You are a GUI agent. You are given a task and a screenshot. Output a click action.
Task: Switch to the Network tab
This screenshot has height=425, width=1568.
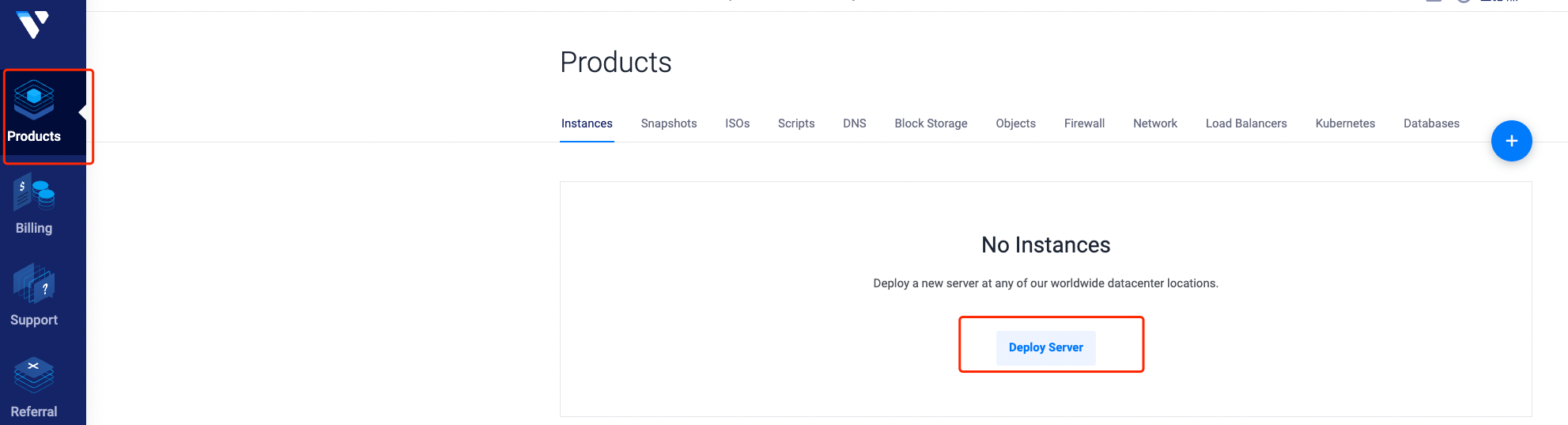pyautogui.click(x=1154, y=123)
